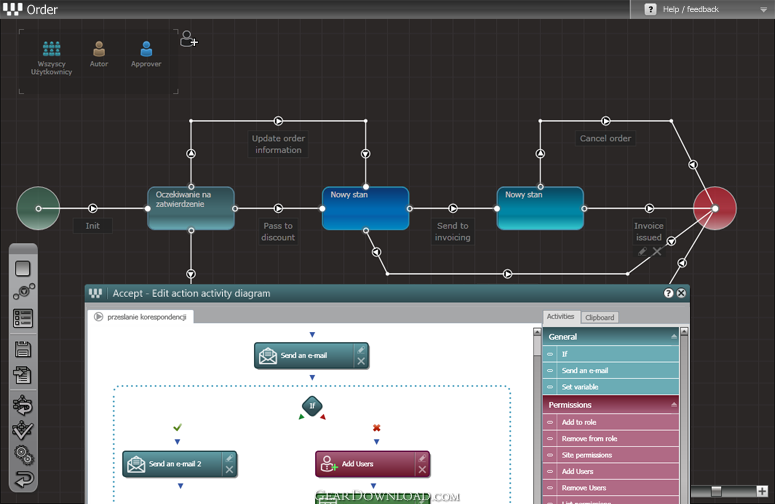
Task: Click the Cancel order transition label
Action: [x=605, y=138]
